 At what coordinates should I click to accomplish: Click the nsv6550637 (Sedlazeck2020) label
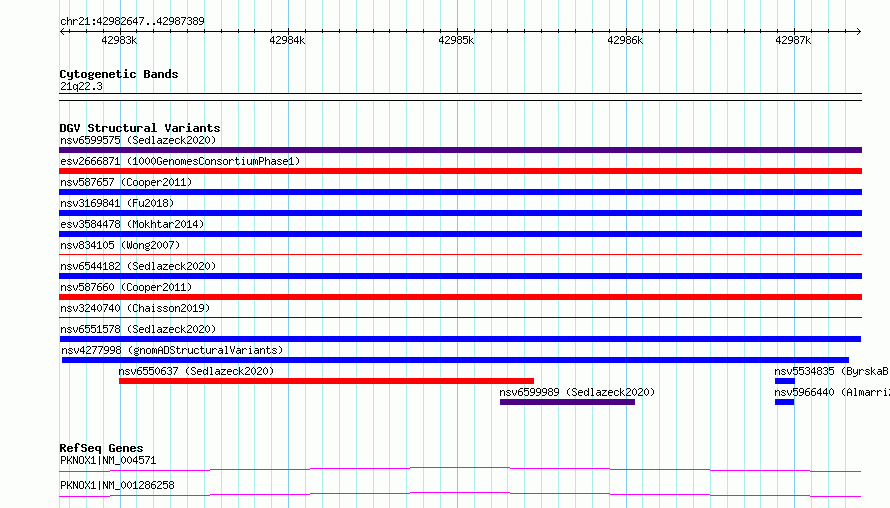coord(196,371)
